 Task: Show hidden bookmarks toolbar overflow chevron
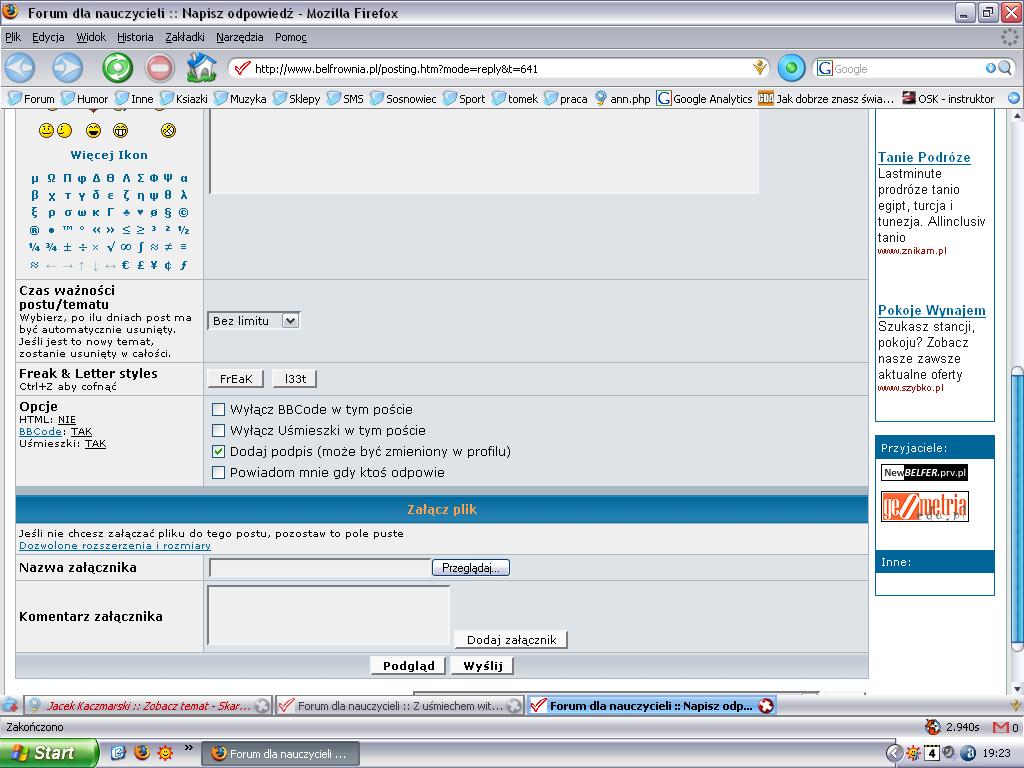1013,98
